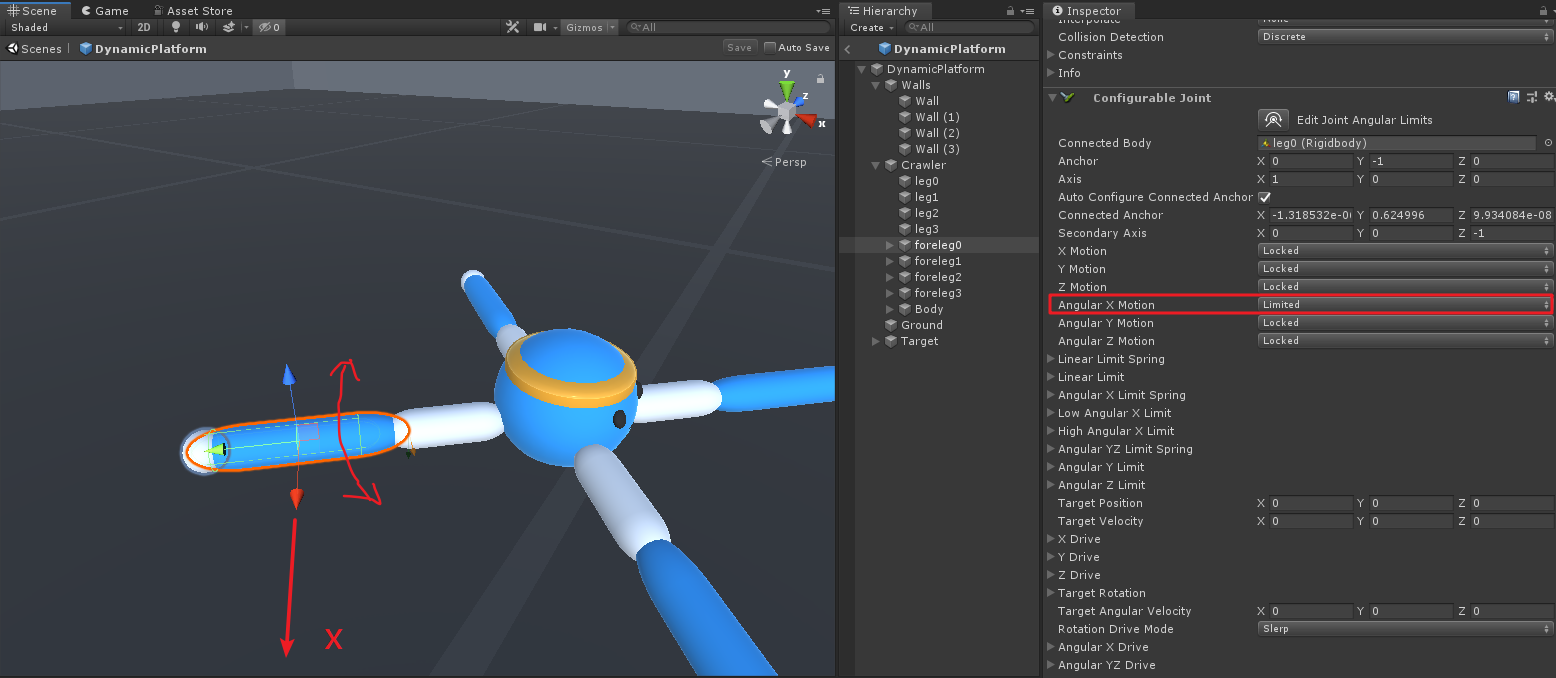This screenshot has width=1556, height=678.
Task: Open the Angular Y Motion dropdown
Action: click(x=1405, y=323)
